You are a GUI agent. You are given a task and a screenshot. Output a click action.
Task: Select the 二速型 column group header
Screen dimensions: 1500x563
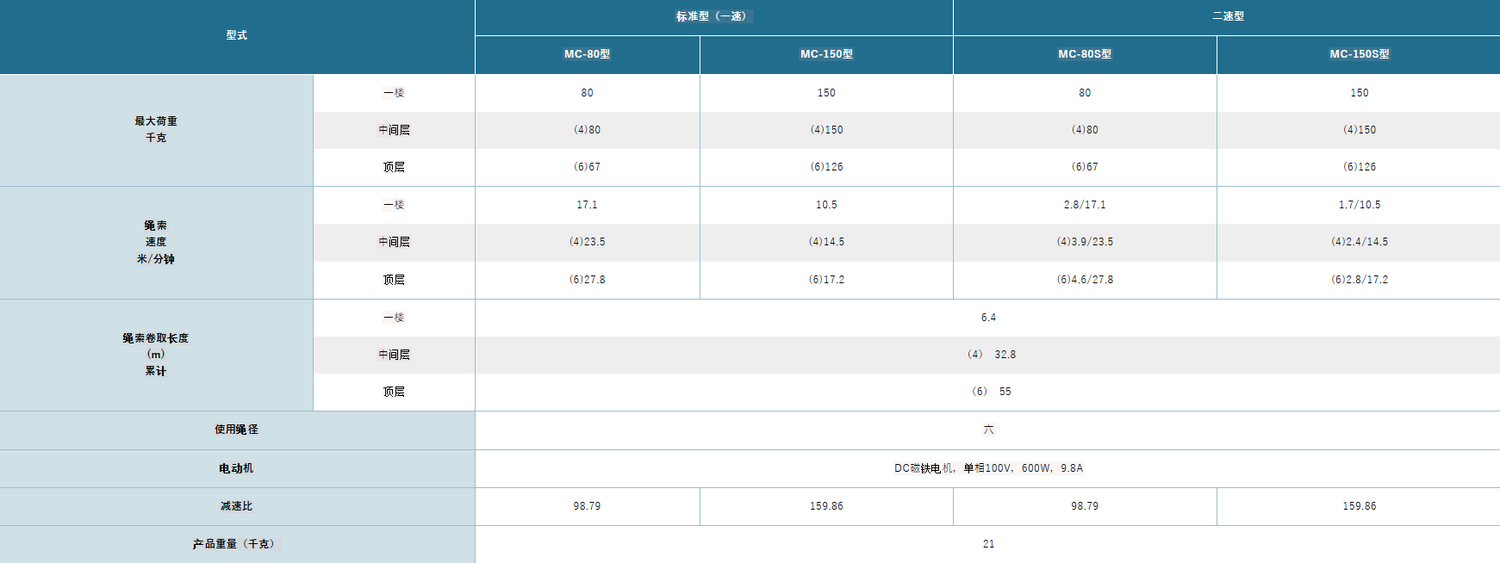point(1226,17)
